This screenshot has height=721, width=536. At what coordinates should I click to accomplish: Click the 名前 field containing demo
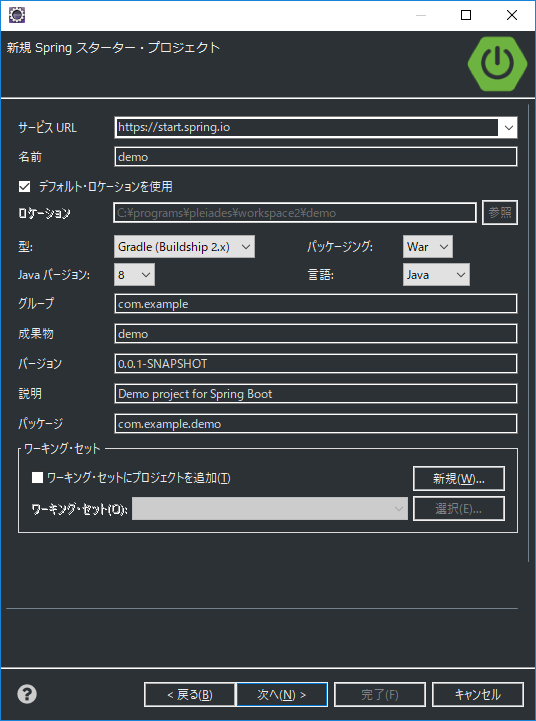coord(316,157)
